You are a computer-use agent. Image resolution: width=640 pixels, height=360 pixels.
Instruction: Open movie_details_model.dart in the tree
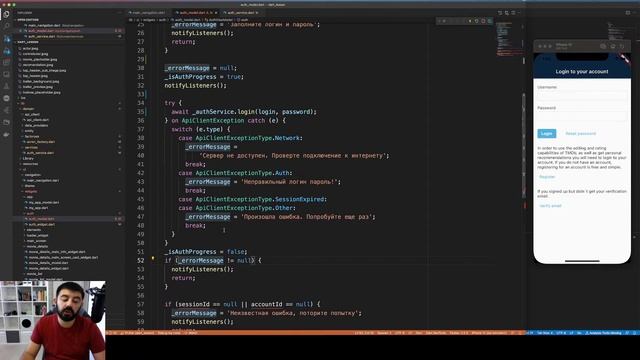pos(48,263)
